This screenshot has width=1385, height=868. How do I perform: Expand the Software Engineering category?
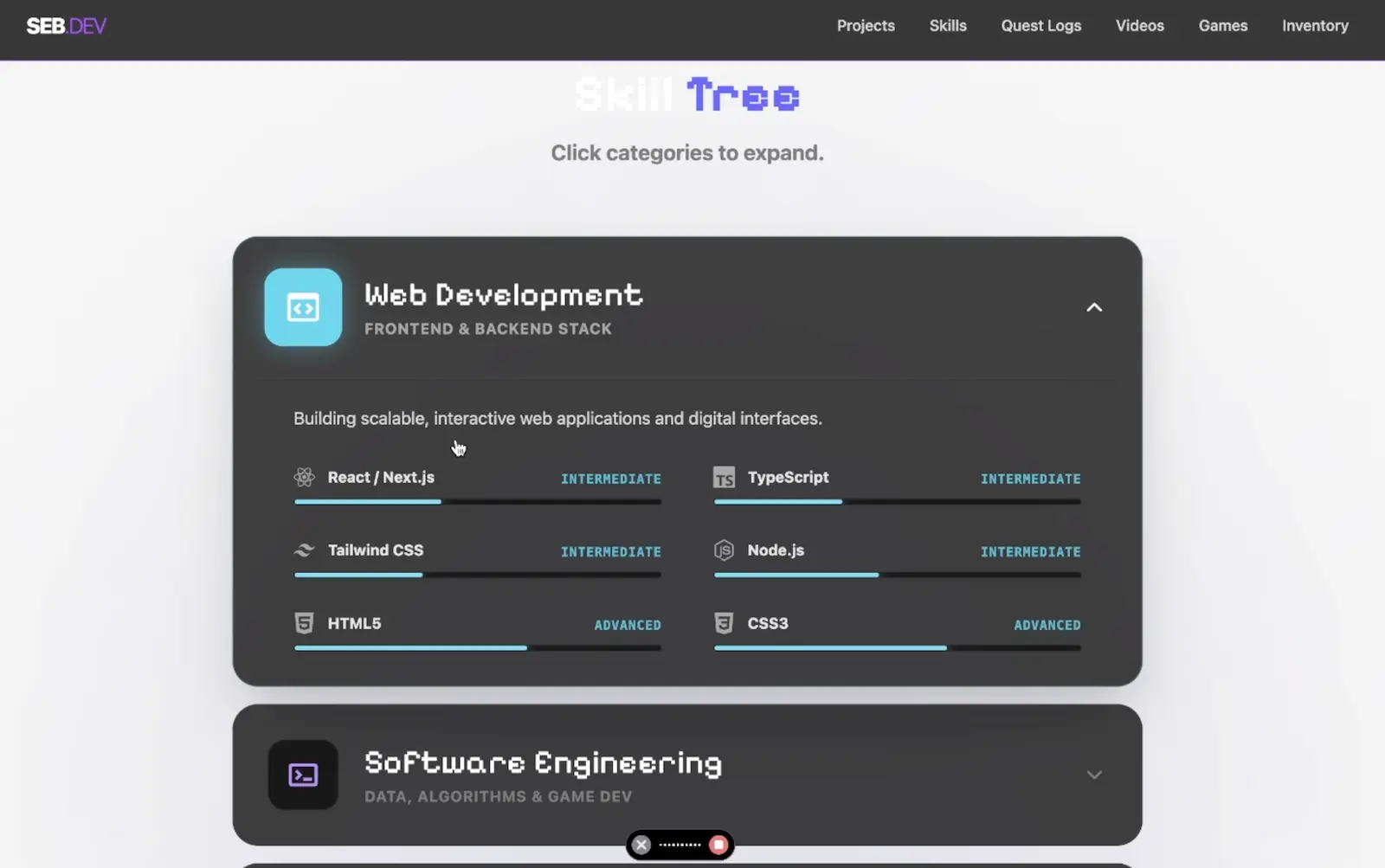point(1094,775)
